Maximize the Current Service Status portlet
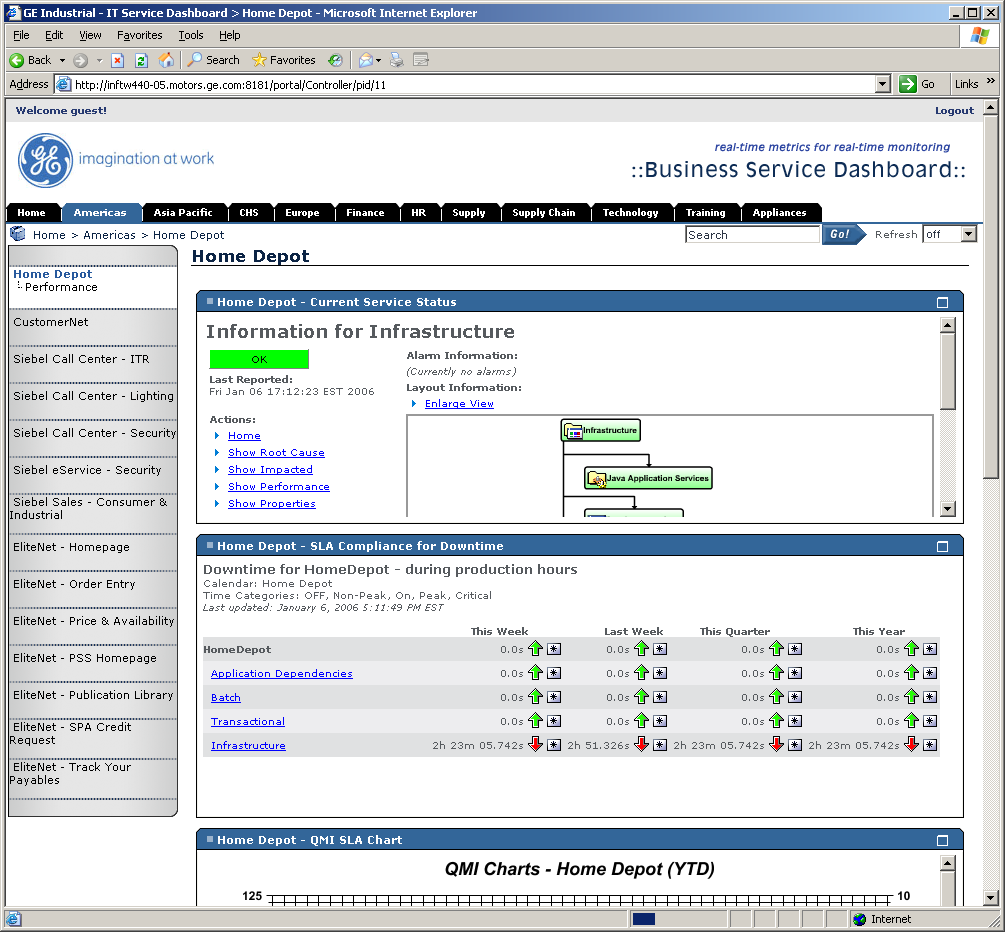Screen dimensions: 1005x932 942,303
